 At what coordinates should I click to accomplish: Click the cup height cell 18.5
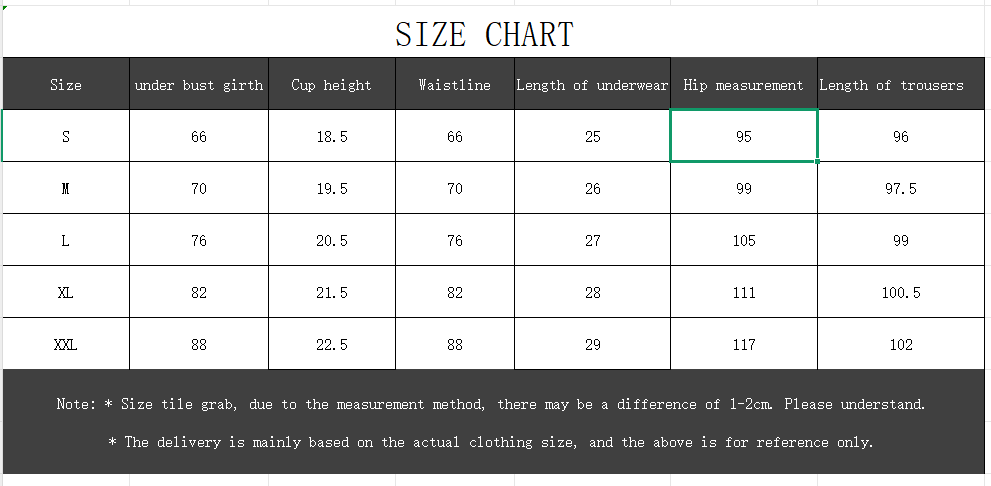(x=332, y=136)
